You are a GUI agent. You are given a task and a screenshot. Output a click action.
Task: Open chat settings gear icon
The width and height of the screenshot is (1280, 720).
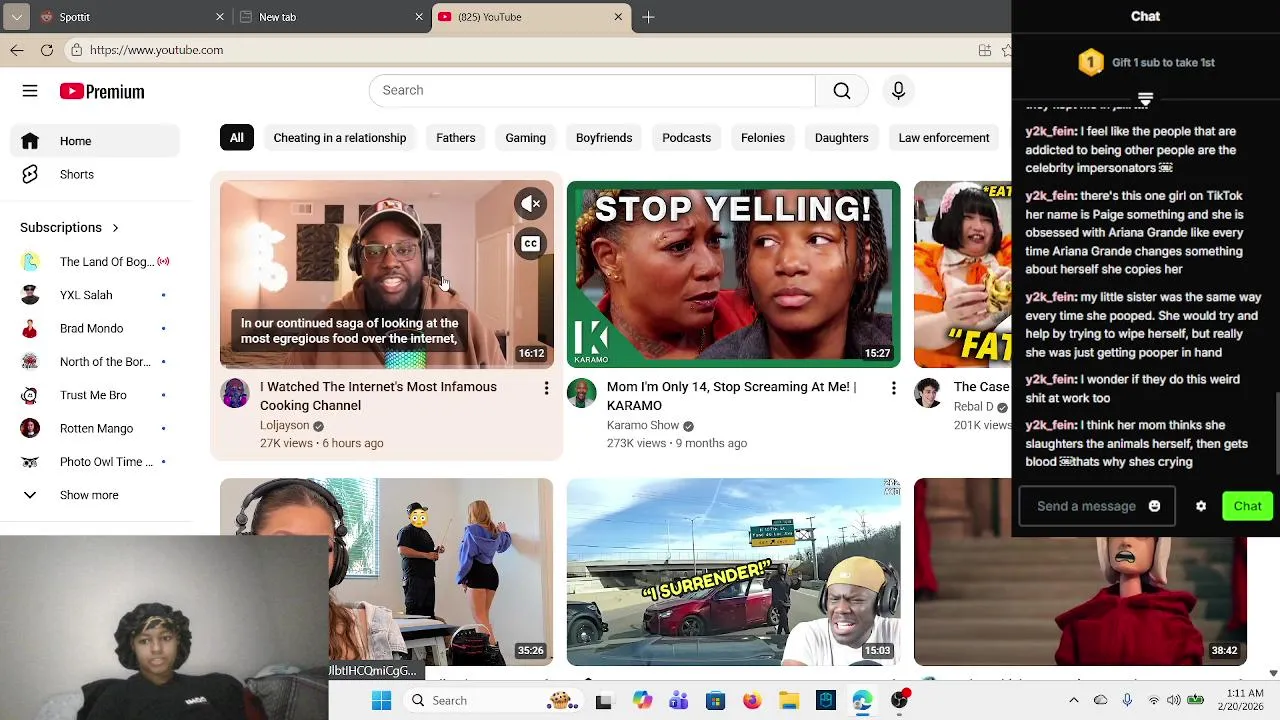click(1201, 506)
